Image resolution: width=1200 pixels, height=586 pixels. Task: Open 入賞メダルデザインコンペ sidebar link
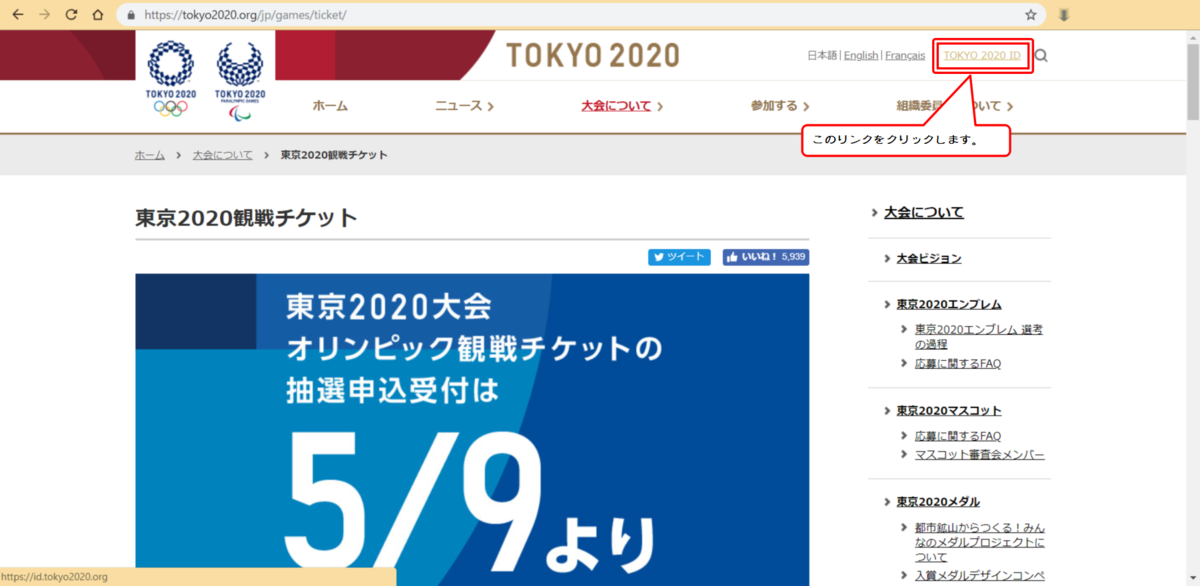980,576
